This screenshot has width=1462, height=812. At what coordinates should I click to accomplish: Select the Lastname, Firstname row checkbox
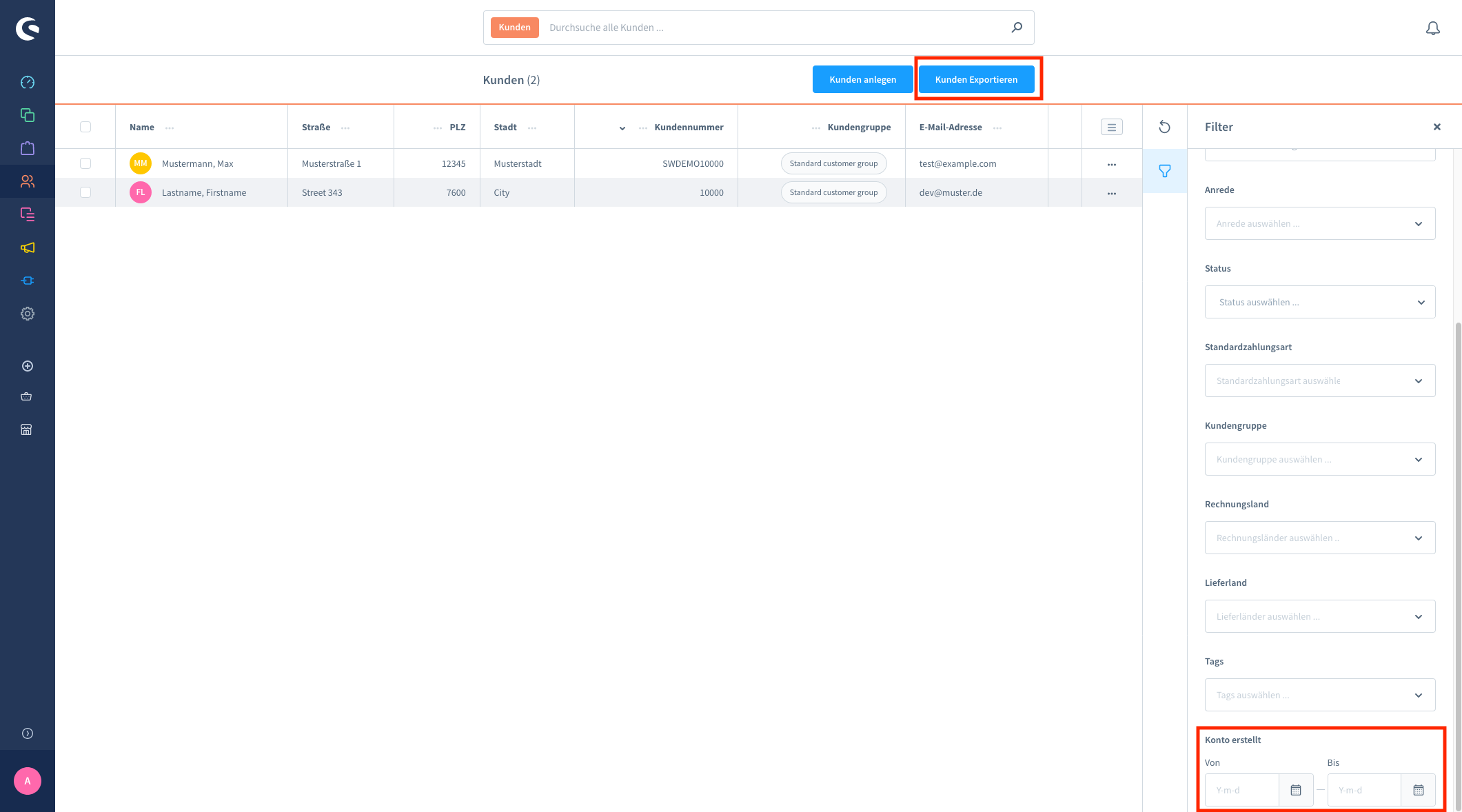(x=85, y=192)
